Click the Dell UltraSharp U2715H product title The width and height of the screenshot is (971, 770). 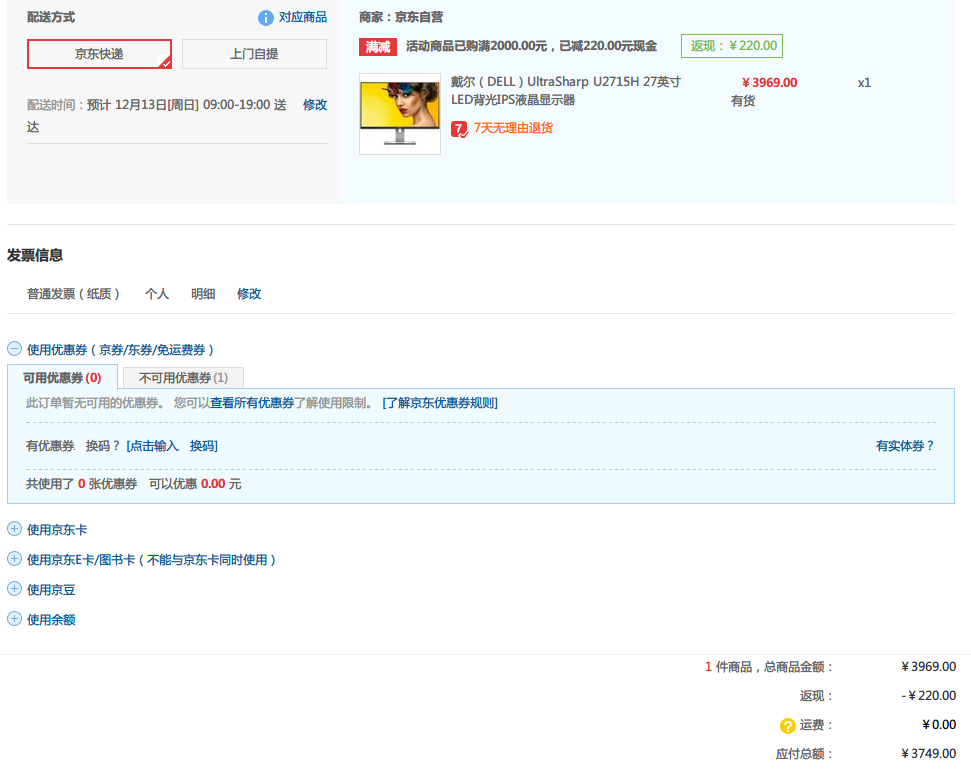[565, 90]
